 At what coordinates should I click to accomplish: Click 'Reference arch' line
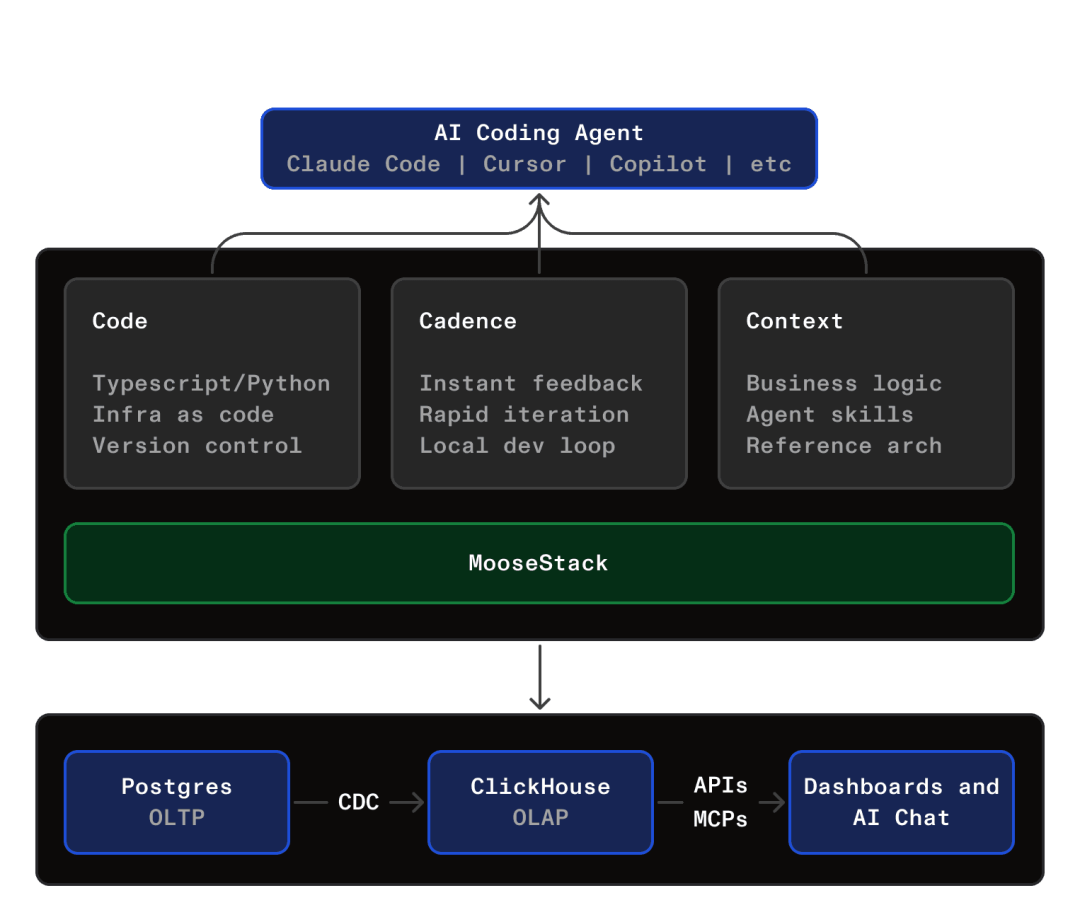(844, 446)
